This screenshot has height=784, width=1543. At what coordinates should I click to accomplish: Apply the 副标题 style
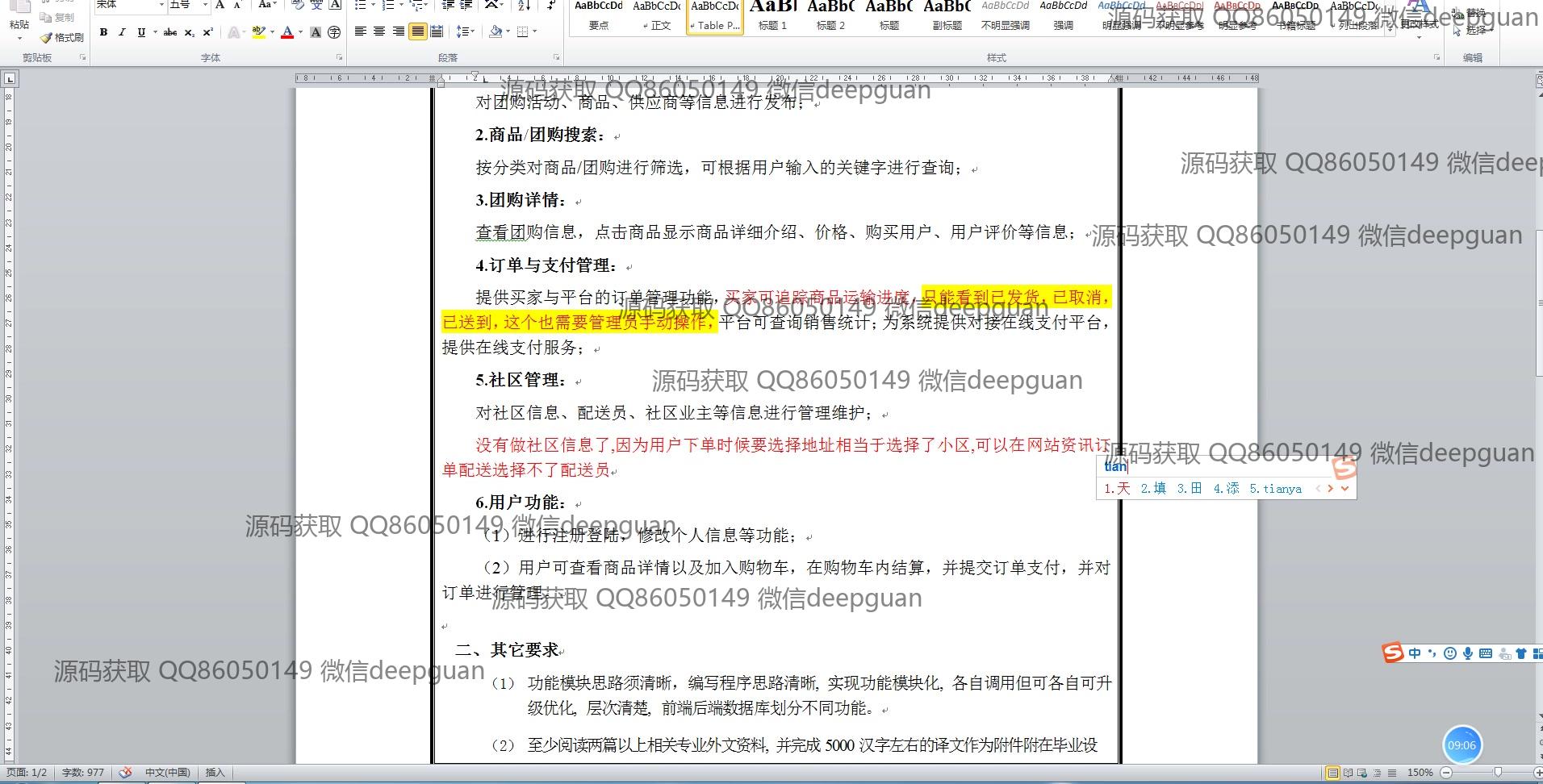click(947, 16)
